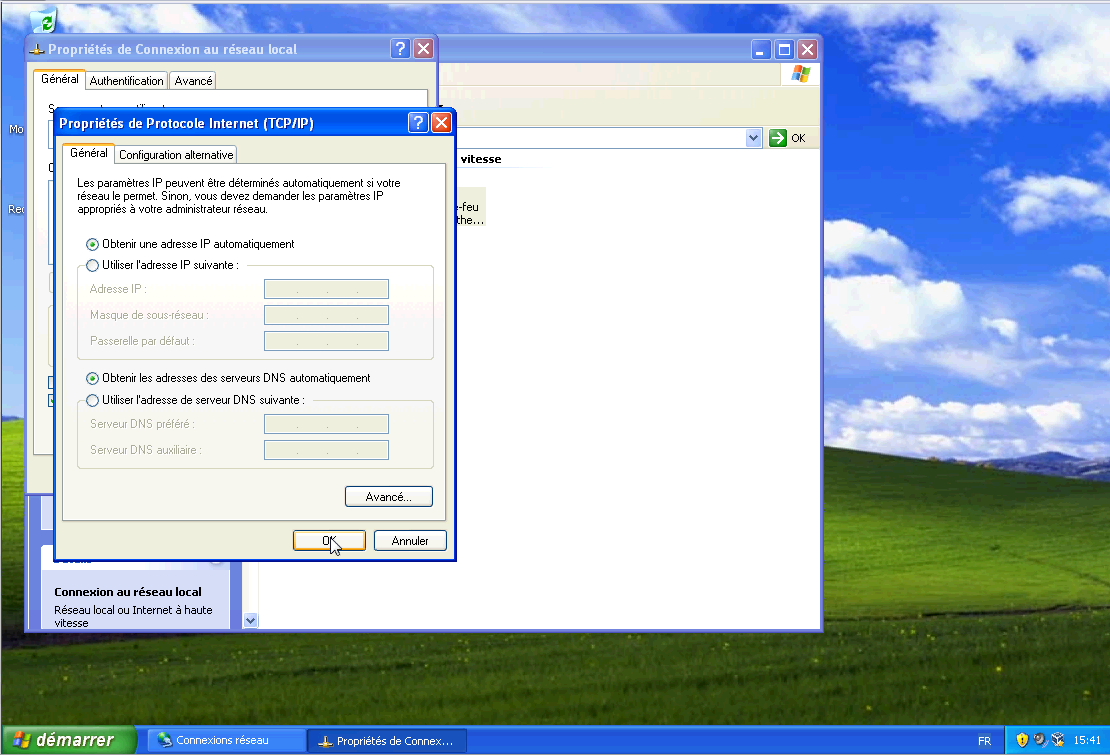Click the Serveur DNS auxiliaire field
The height and width of the screenshot is (756, 1110).
click(326, 450)
